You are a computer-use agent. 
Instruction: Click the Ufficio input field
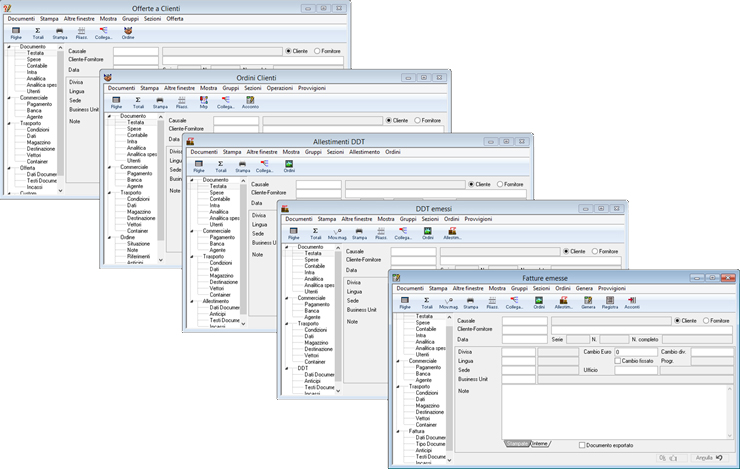click(636, 370)
